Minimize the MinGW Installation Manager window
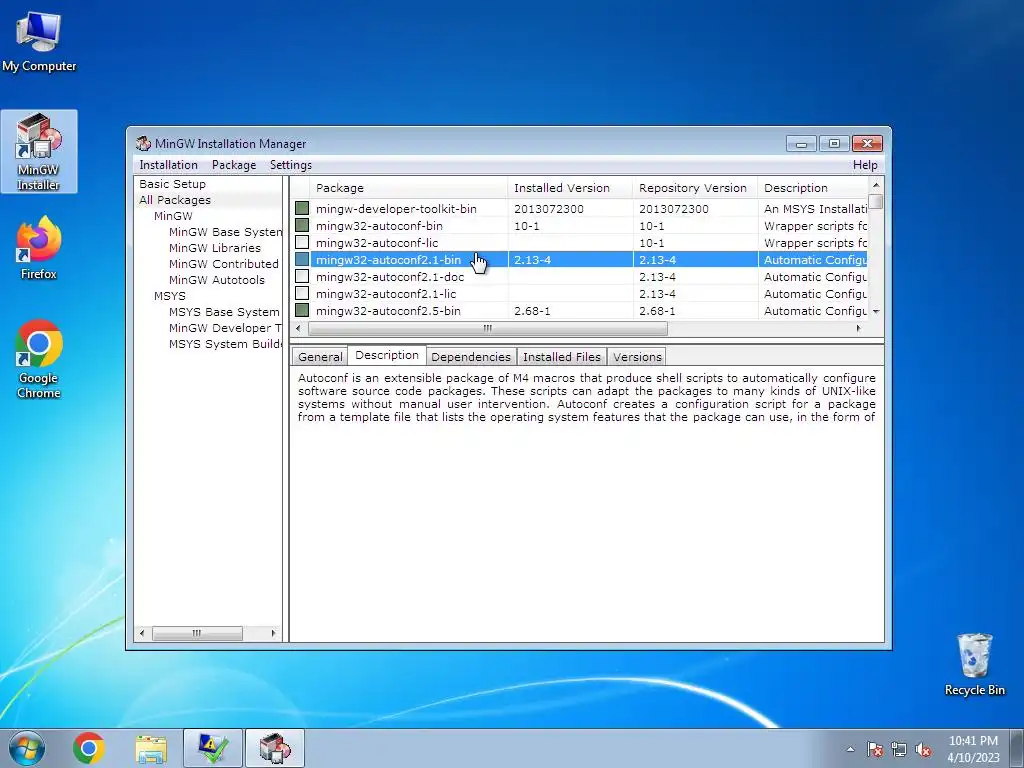 (801, 143)
